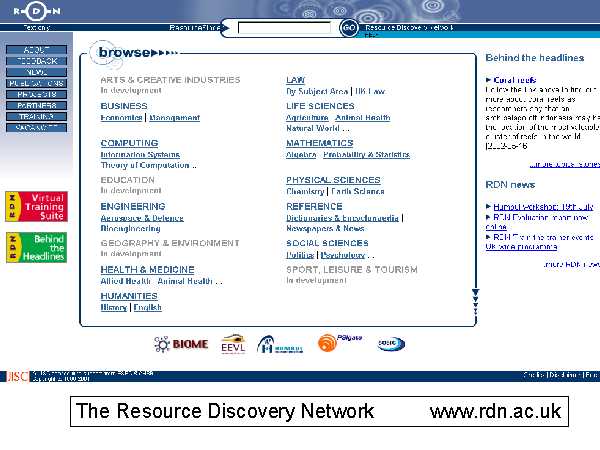Open Dictionaries & Encyclopaedia link
The image size is (600, 450).
click(342, 218)
